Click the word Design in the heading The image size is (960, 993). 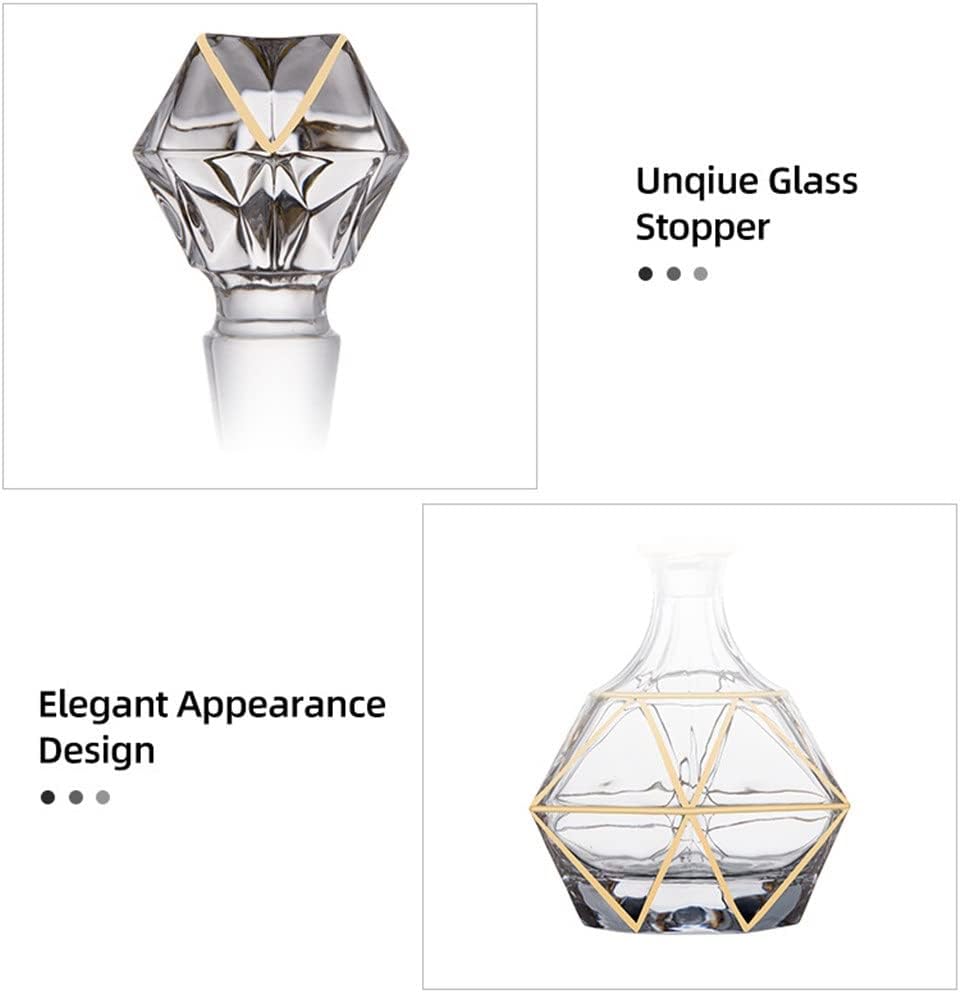click(97, 752)
